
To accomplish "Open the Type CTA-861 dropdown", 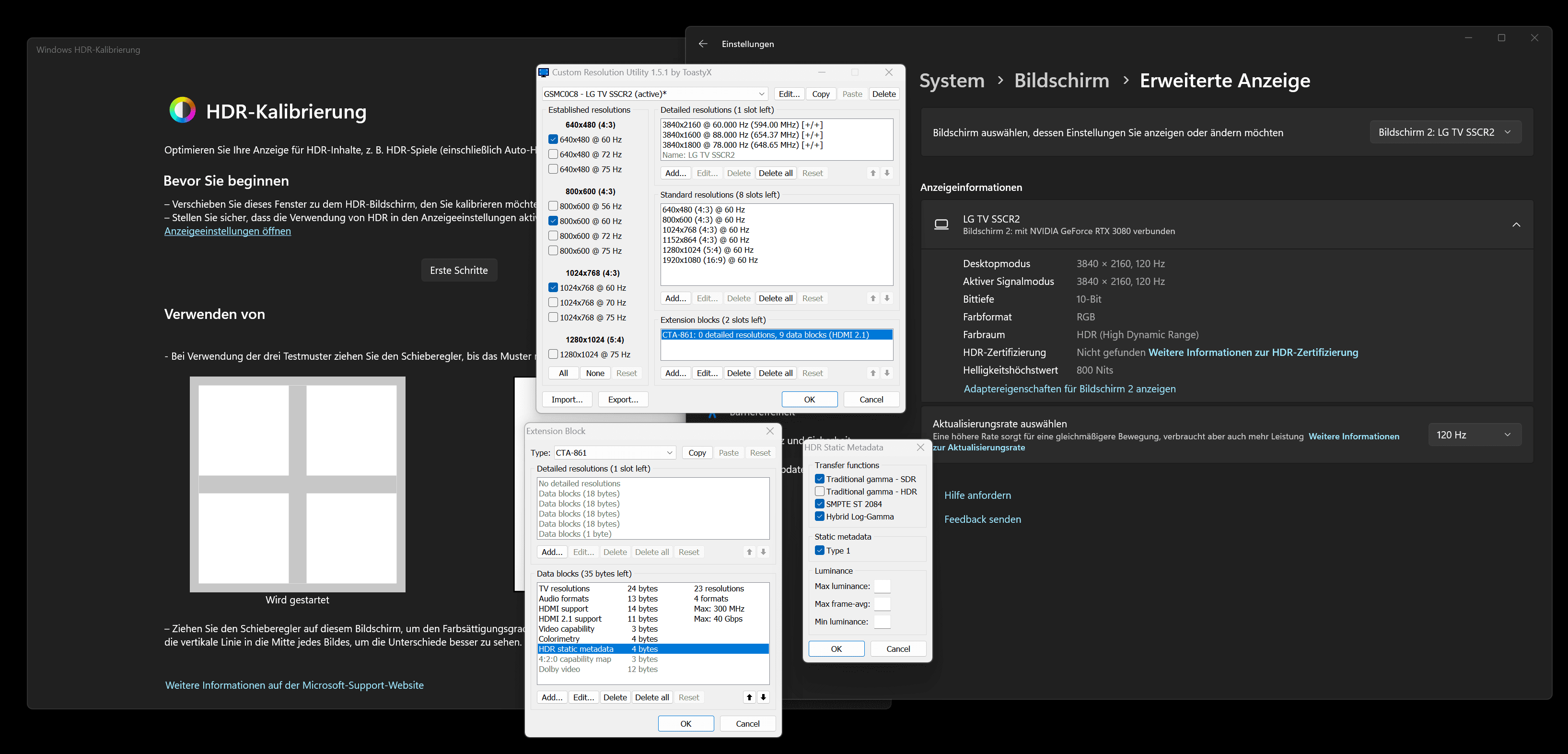I will (614, 452).
